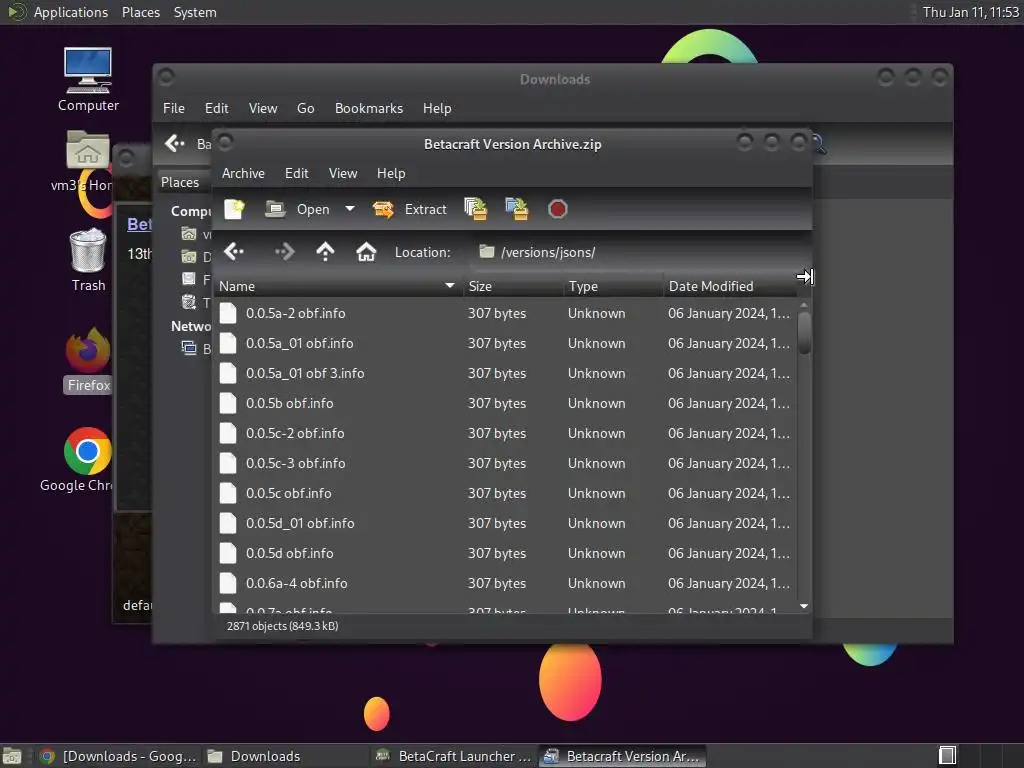This screenshot has width=1024, height=768.
Task: Open an archive via the Open button
Action: point(297,209)
